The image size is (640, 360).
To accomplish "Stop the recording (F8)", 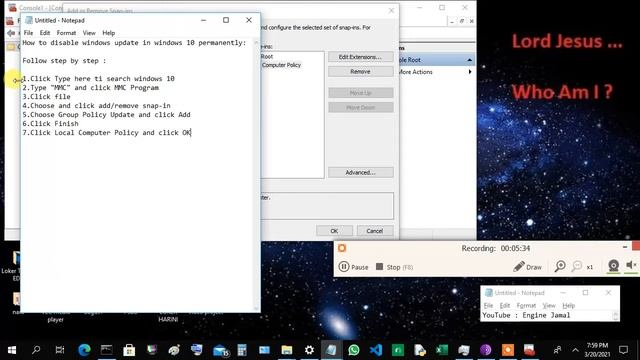I will 394,267.
